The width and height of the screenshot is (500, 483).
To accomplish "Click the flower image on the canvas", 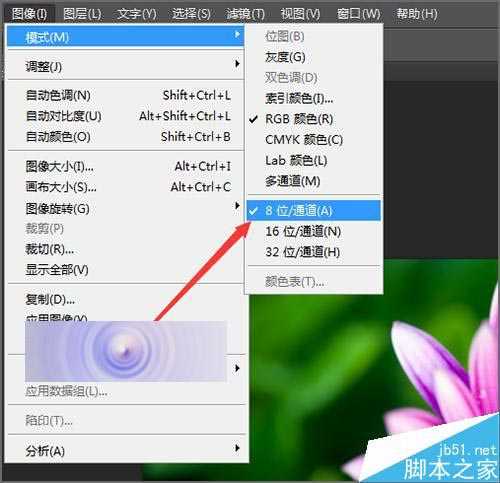I will 373,370.
